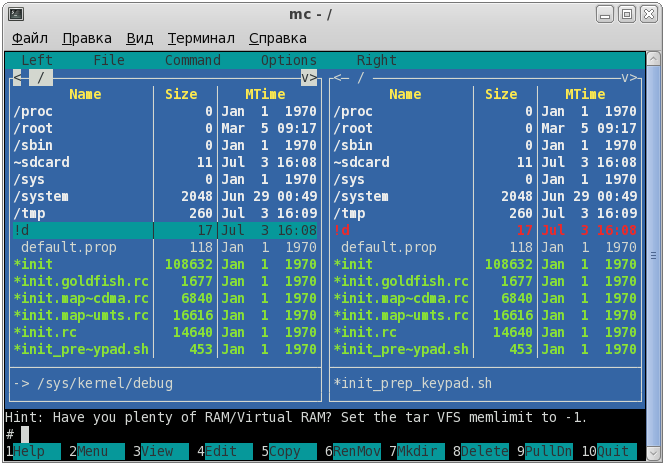Image resolution: width=665 pixels, height=464 pixels.
Task: Open the Файл menu
Action: [30, 39]
